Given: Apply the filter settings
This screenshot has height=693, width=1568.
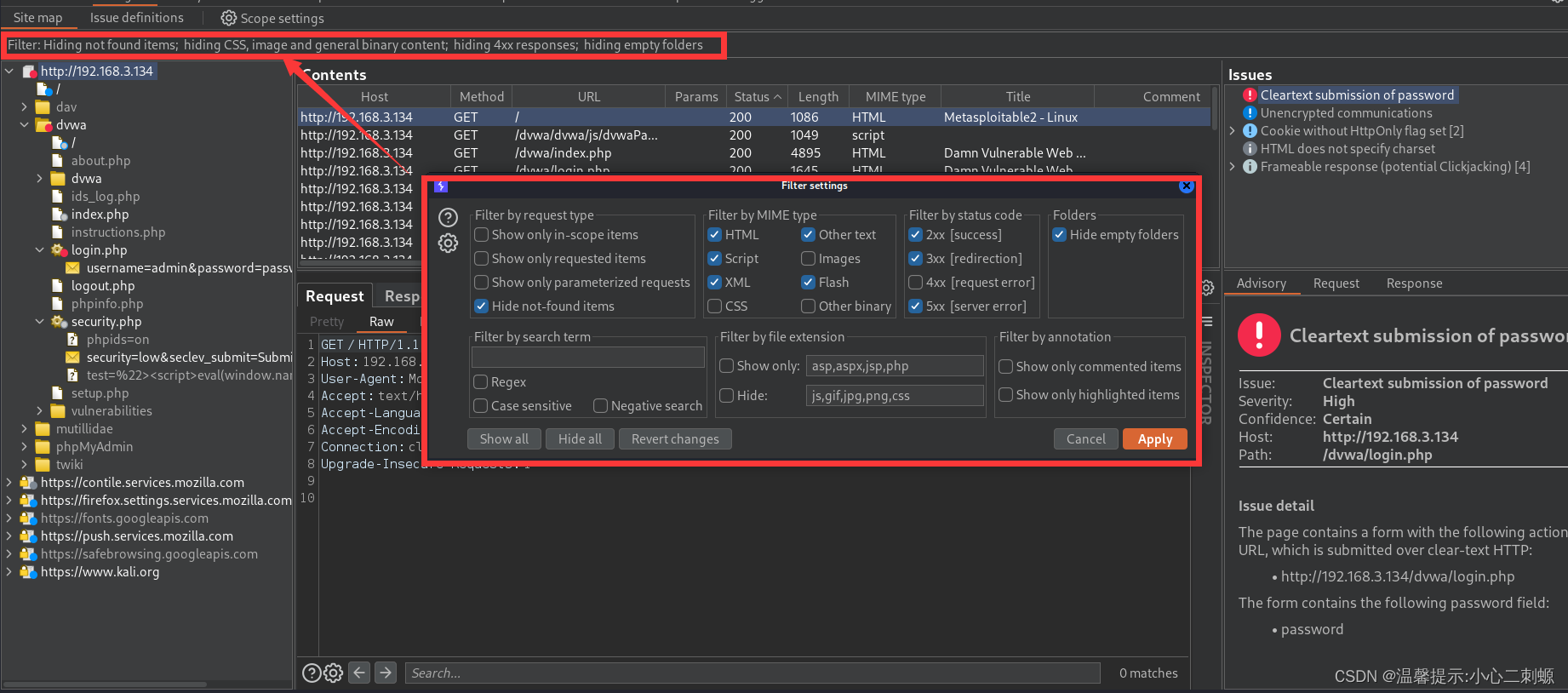Looking at the screenshot, I should click(1155, 439).
